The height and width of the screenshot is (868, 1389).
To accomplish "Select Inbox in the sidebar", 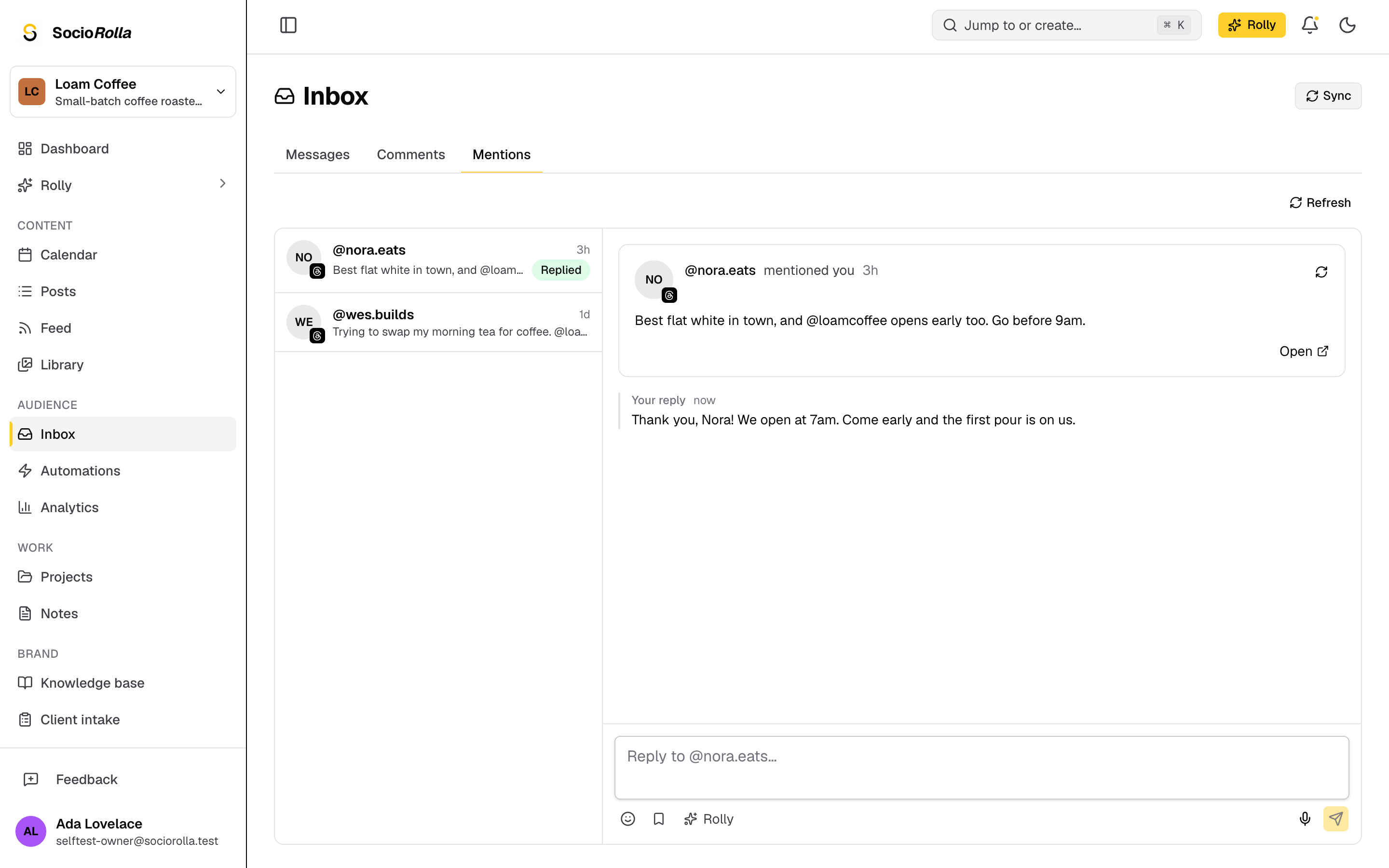I will click(123, 434).
